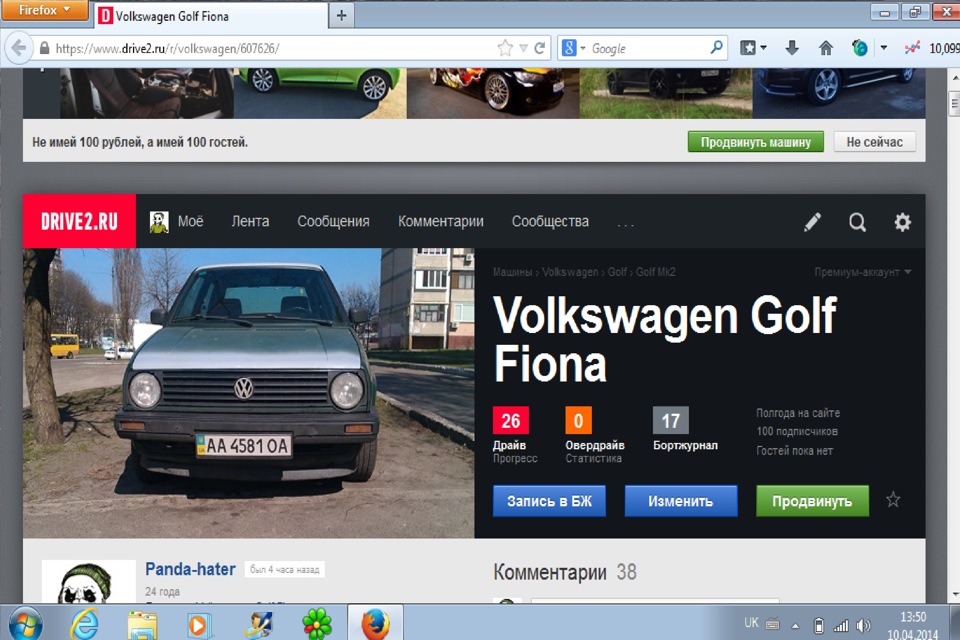960x640 pixels.
Task: Click the Google search input field
Action: (648, 48)
